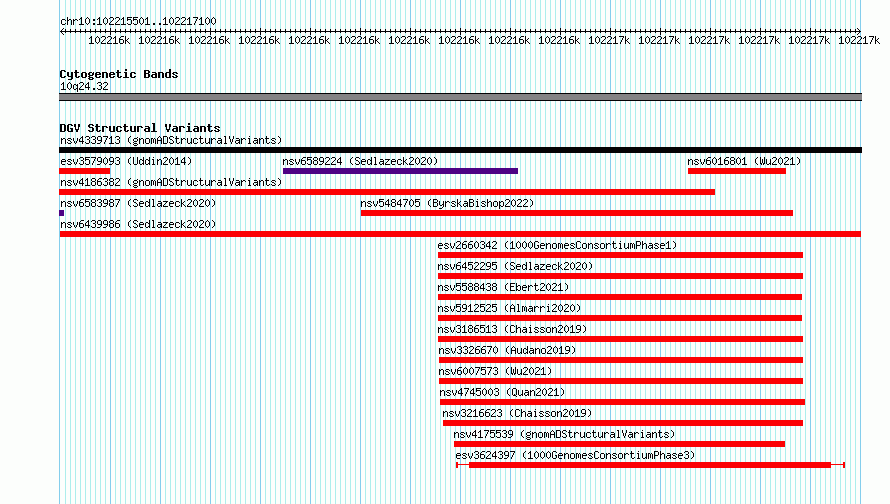The width and height of the screenshot is (890, 504).
Task: Click the red nsv3326670 variant bar
Action: click(x=621, y=360)
